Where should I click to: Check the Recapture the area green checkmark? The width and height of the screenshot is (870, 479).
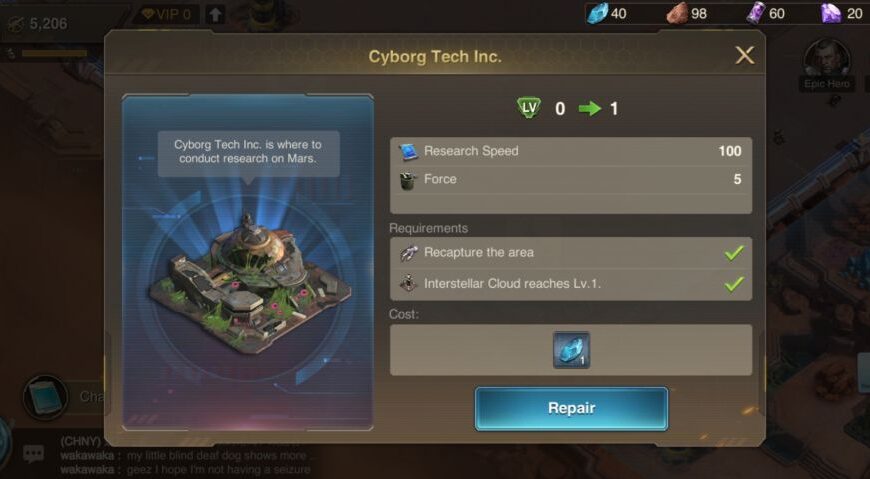[734, 253]
